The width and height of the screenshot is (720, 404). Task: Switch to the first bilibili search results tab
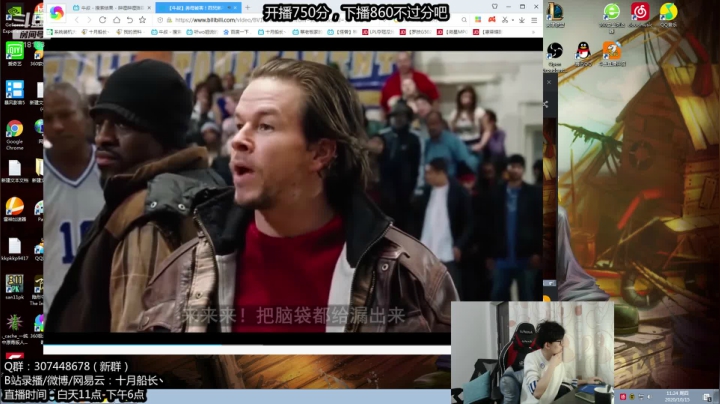point(112,8)
